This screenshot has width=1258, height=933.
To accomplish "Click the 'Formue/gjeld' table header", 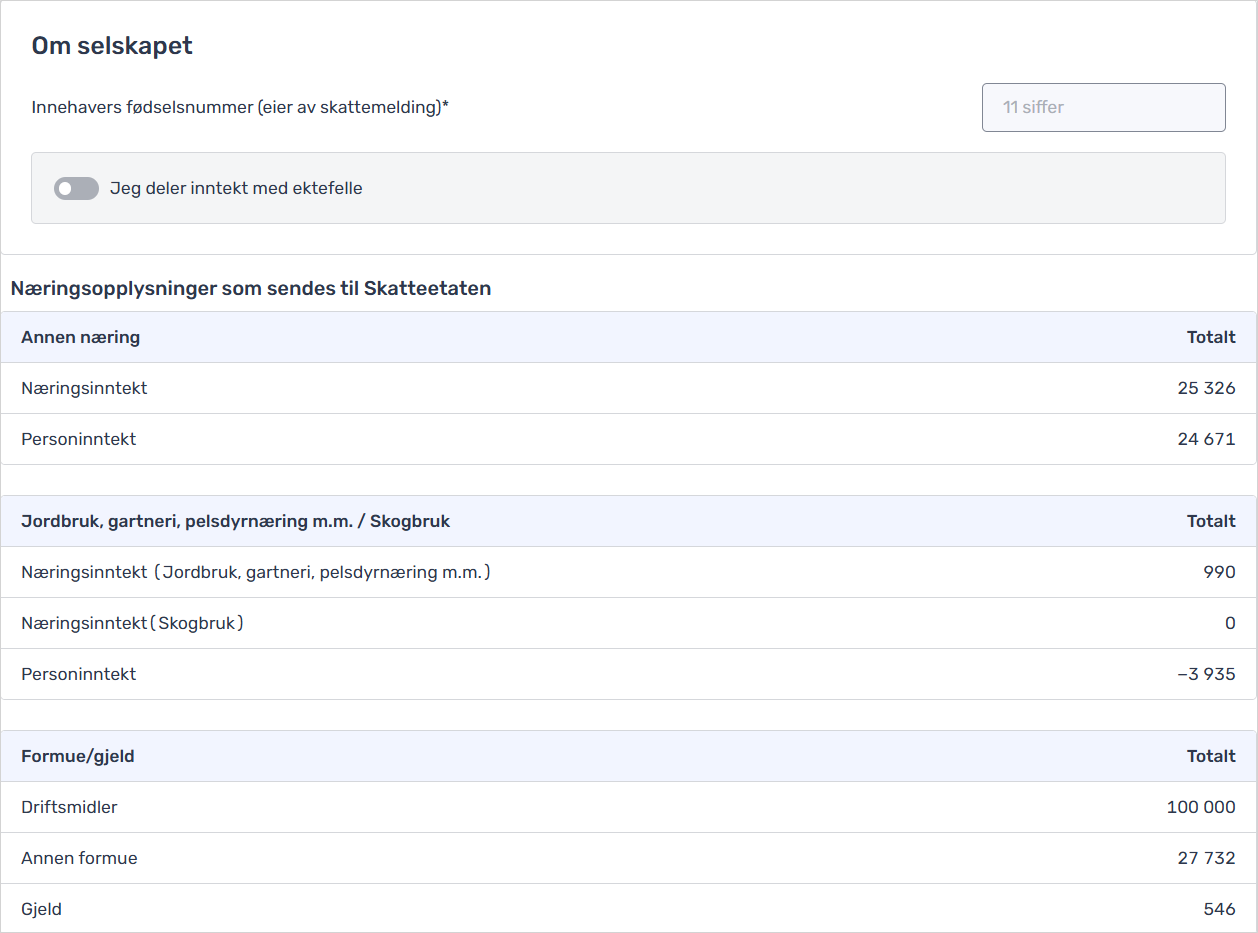I will click(x=77, y=756).
